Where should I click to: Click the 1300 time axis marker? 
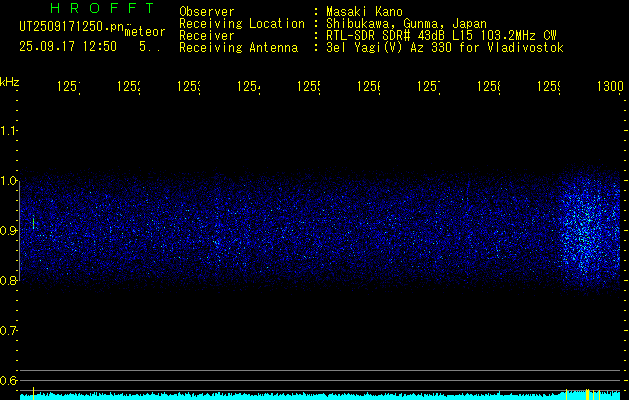coord(610,88)
